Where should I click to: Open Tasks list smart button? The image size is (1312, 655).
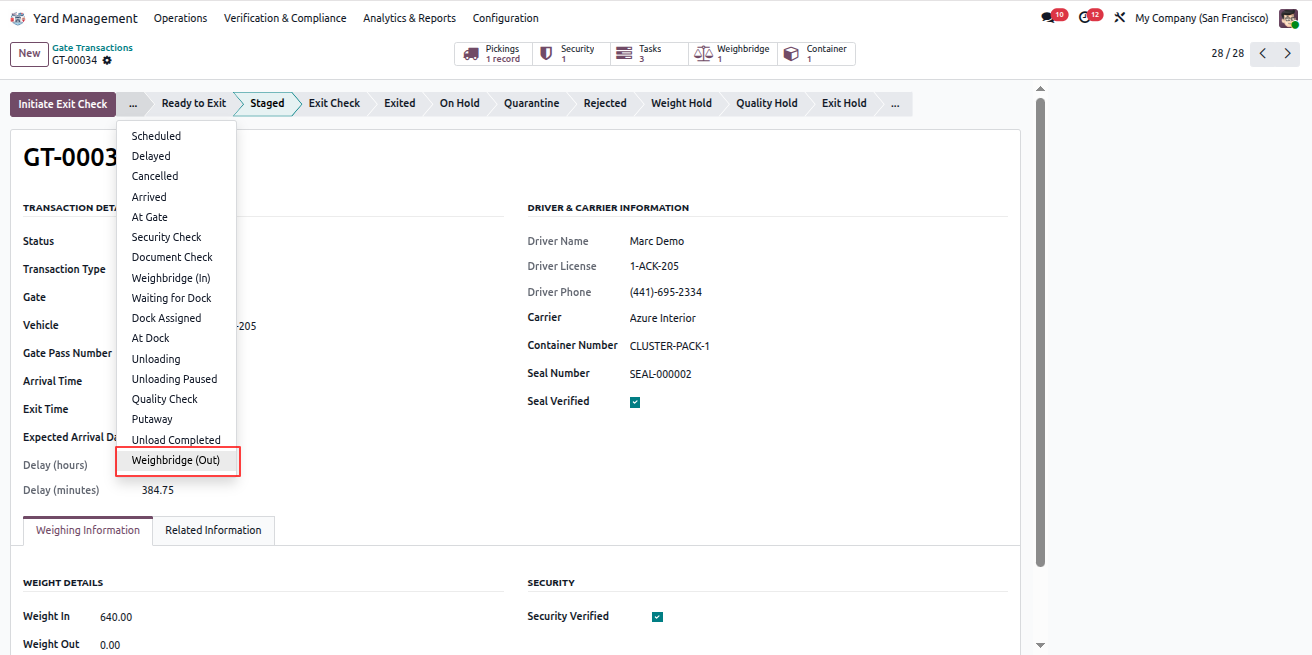[649, 54]
